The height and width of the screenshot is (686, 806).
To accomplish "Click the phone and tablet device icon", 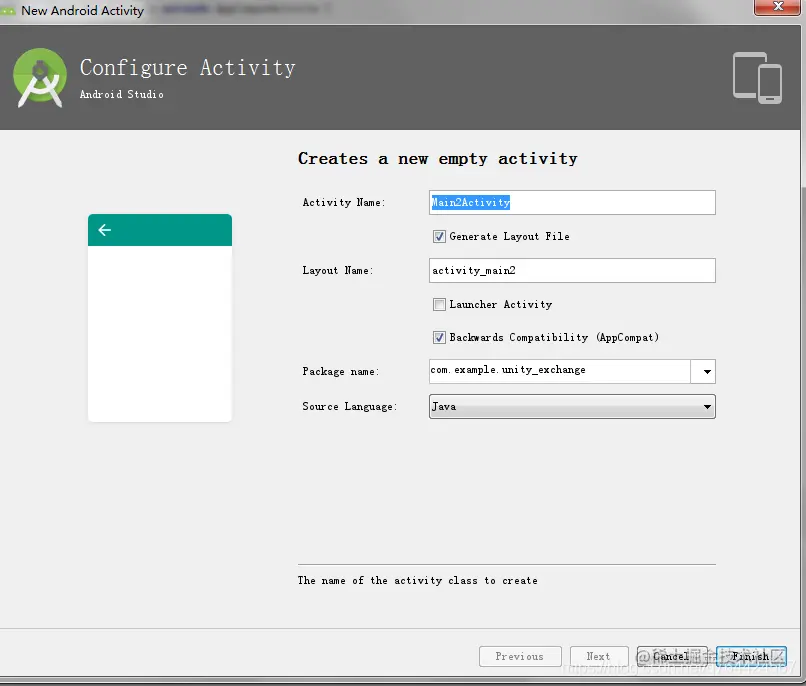I will pos(757,78).
